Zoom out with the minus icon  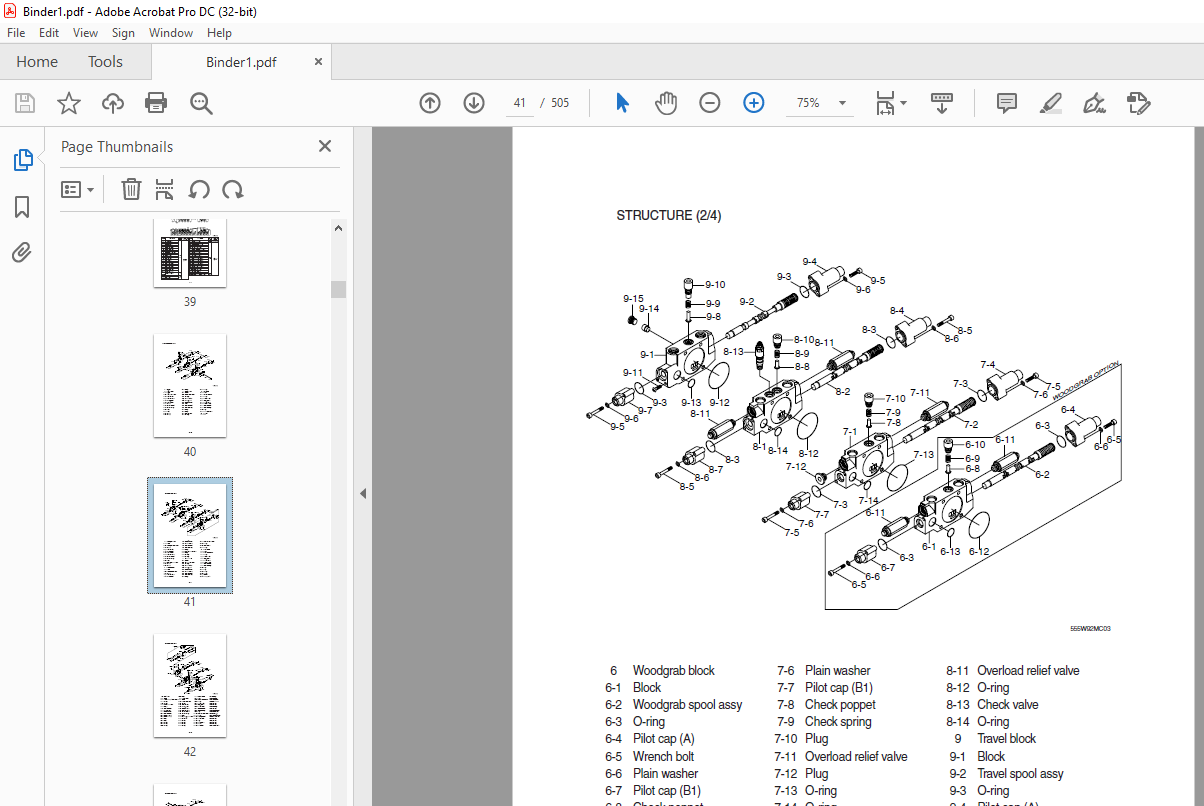tap(710, 103)
